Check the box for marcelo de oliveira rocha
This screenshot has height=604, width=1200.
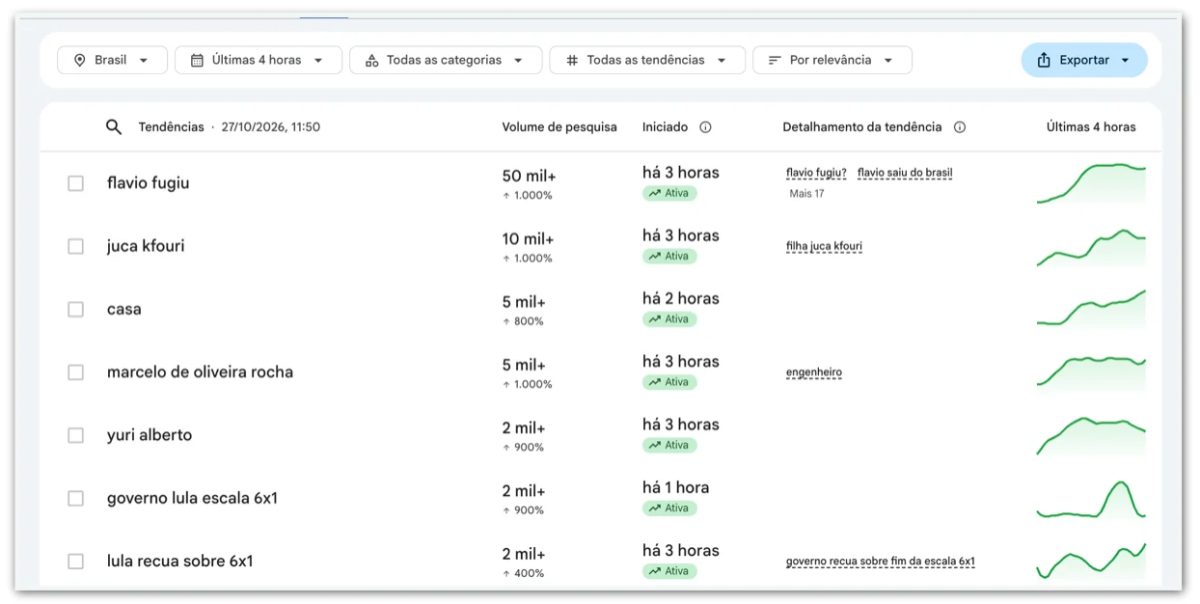76,372
